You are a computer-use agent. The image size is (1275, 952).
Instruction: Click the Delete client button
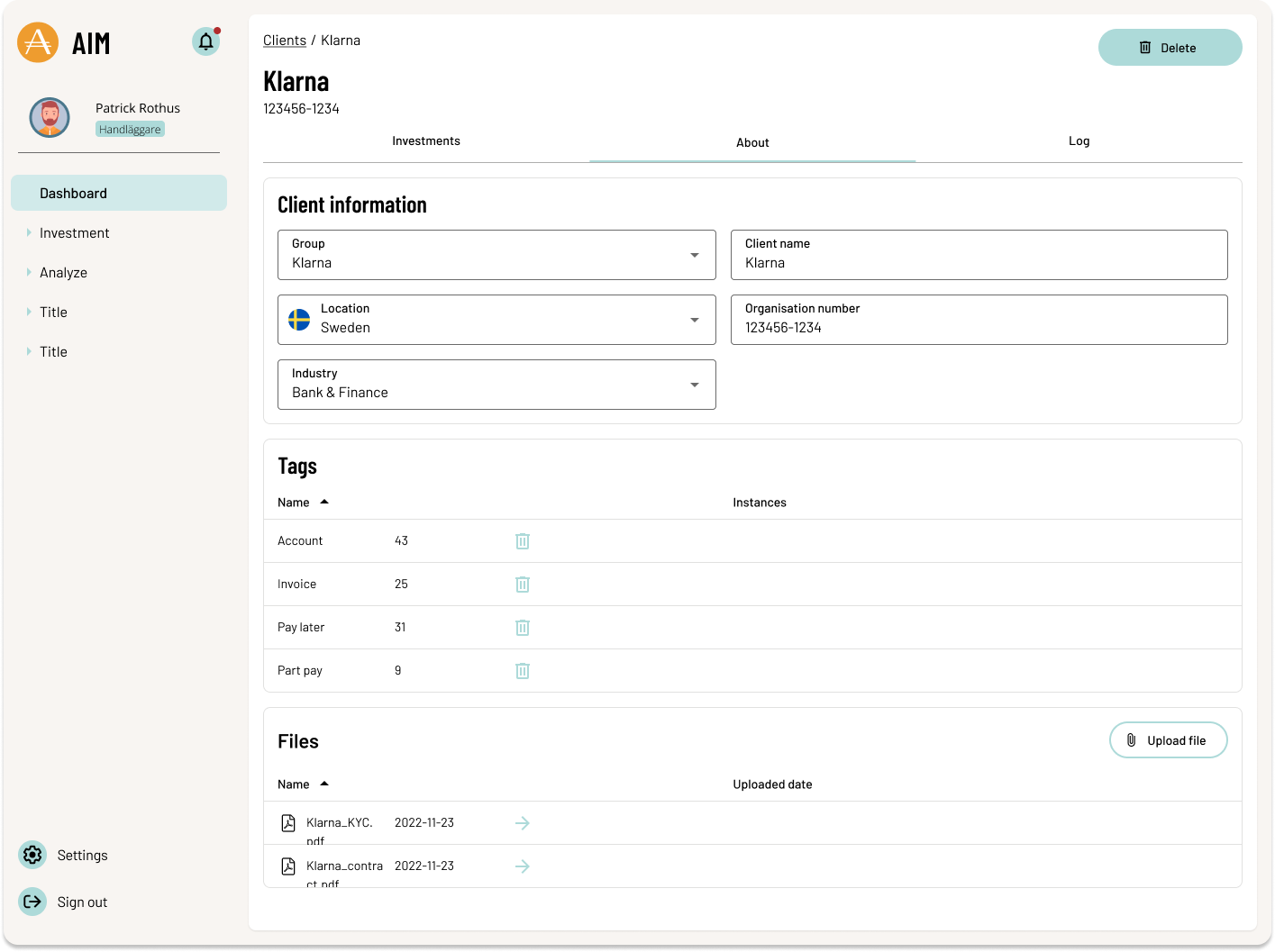click(x=1170, y=48)
